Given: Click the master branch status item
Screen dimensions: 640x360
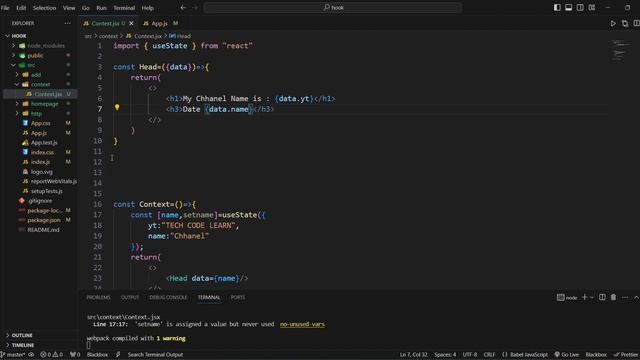Looking at the screenshot, I should click(x=14, y=355).
